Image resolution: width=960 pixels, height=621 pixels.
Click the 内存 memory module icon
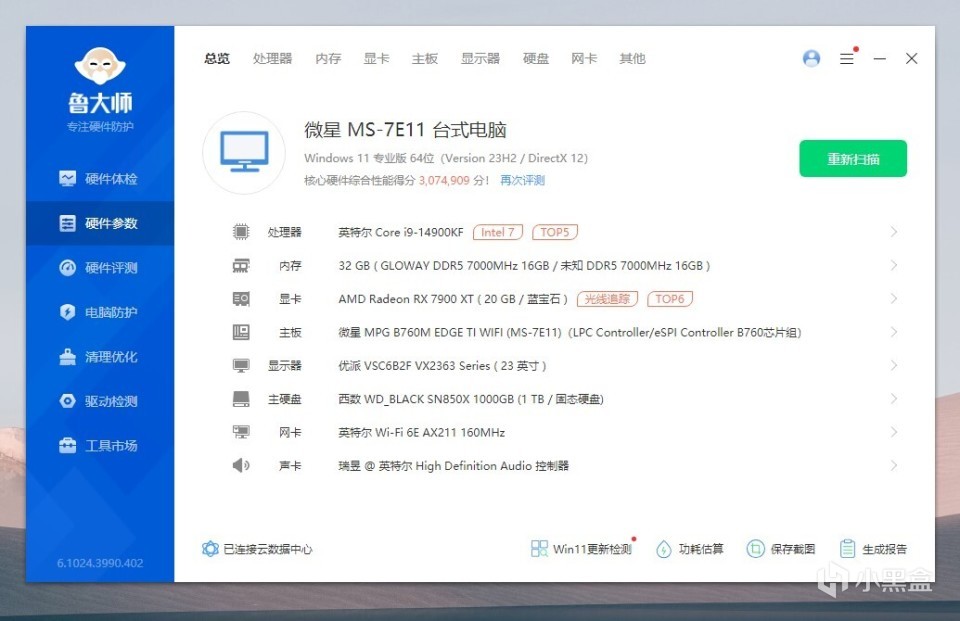pos(241,265)
